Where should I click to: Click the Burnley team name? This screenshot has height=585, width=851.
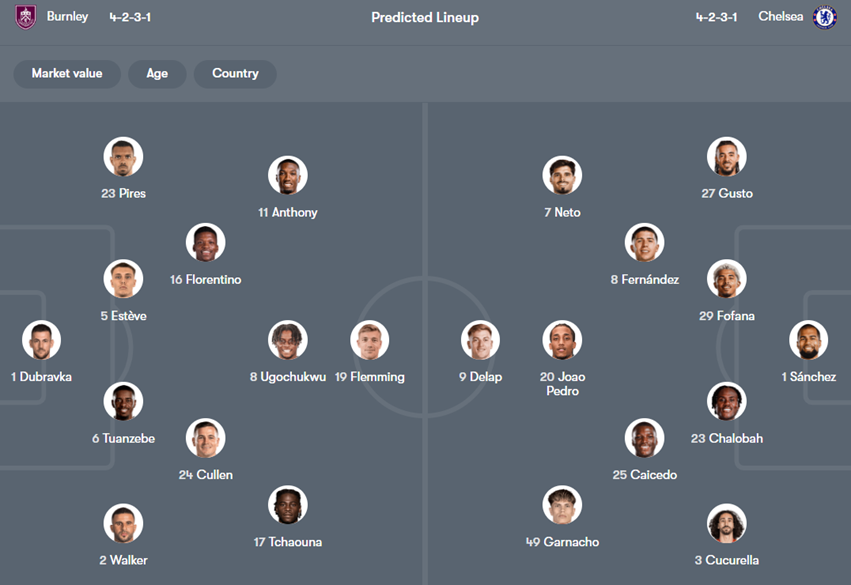click(x=67, y=17)
